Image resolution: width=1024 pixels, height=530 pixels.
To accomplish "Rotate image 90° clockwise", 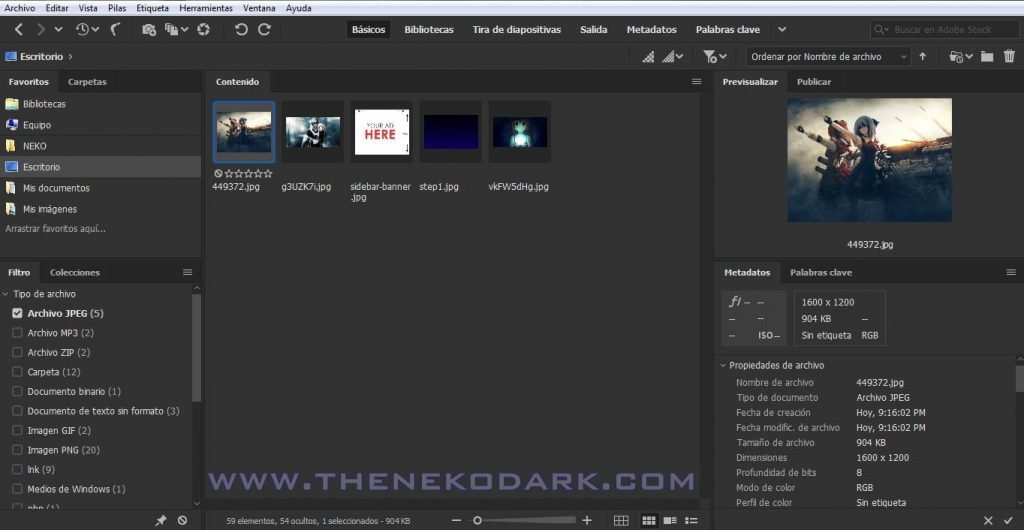I will [x=265, y=30].
